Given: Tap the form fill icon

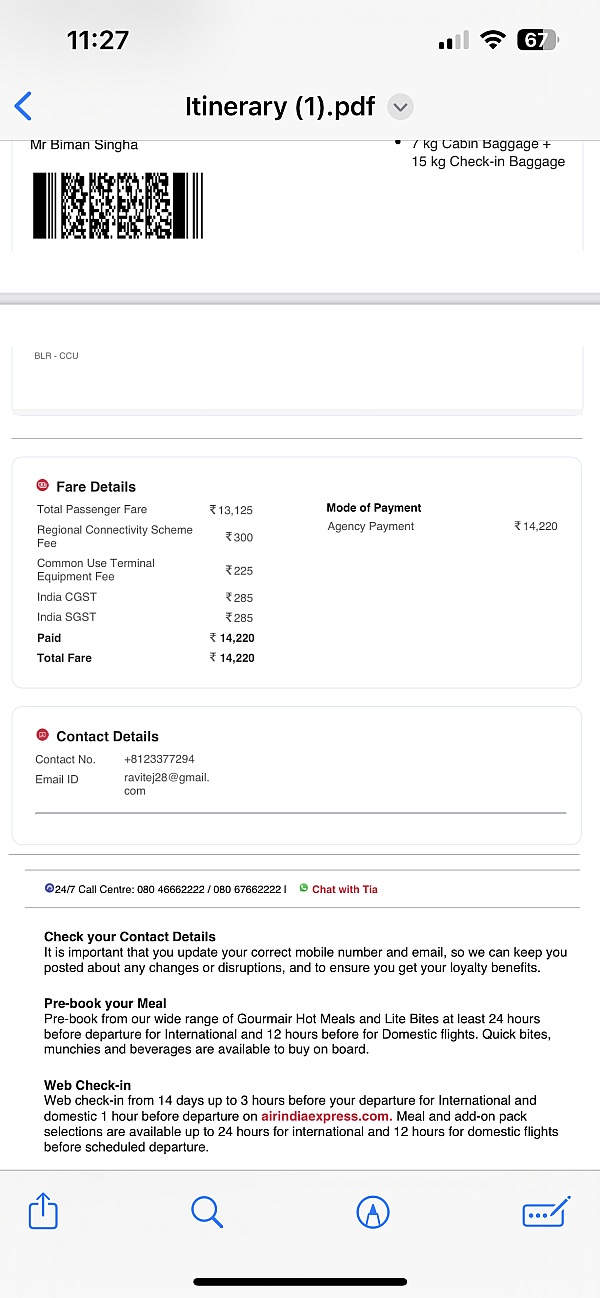Looking at the screenshot, I should pyautogui.click(x=546, y=1212).
